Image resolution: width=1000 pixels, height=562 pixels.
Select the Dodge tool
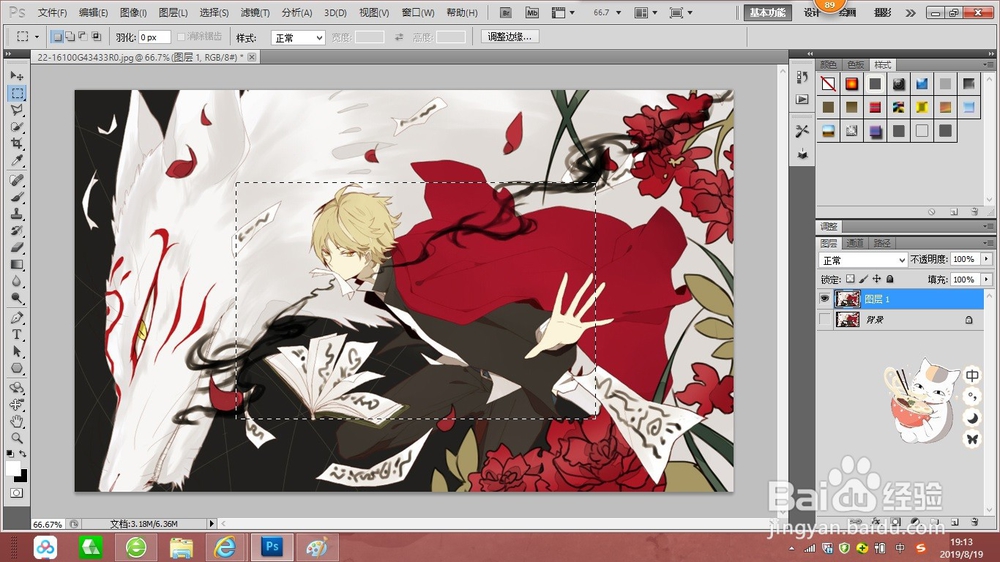click(17, 297)
